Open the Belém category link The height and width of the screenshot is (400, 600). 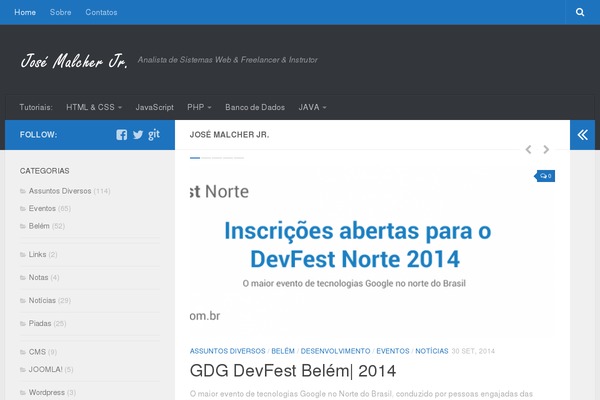(39, 226)
